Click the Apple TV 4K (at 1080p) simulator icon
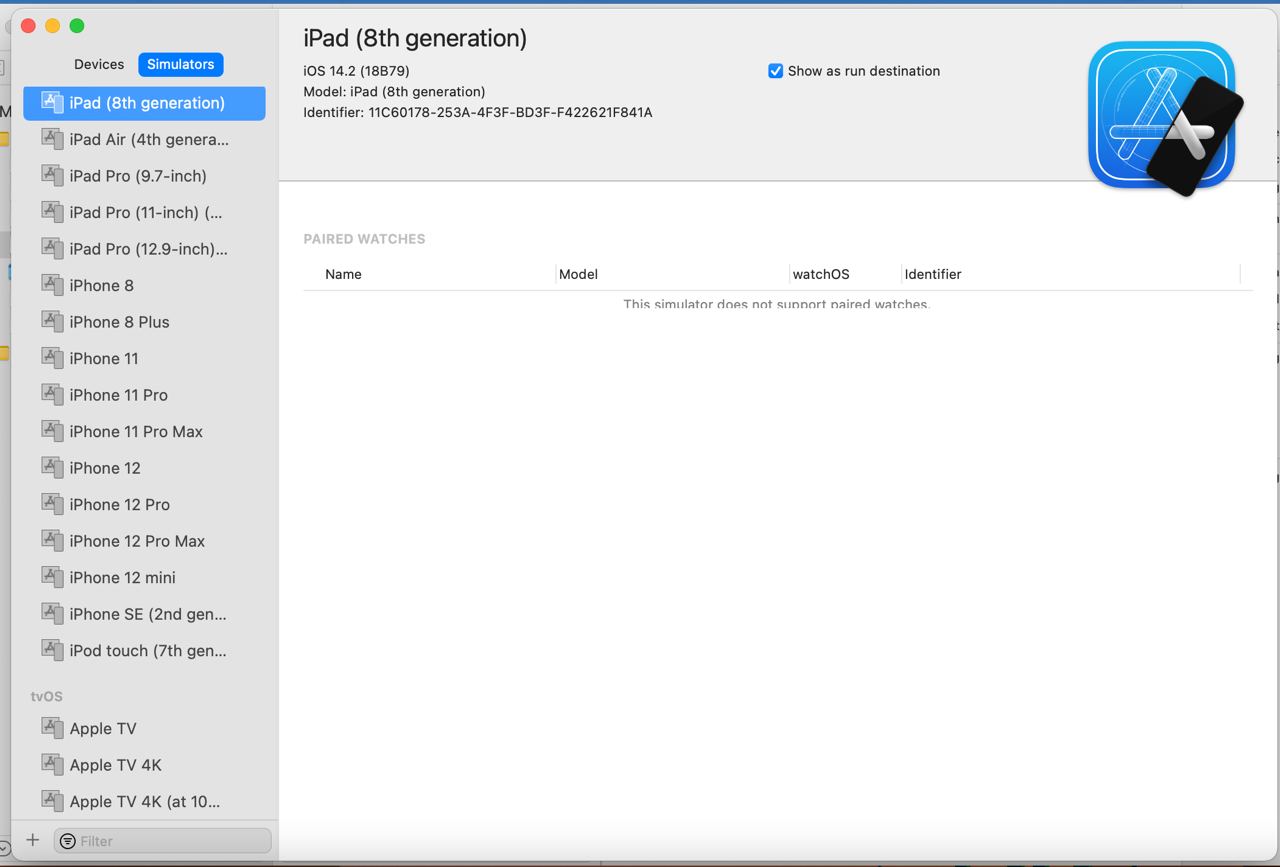Image resolution: width=1280 pixels, height=867 pixels. coord(52,800)
